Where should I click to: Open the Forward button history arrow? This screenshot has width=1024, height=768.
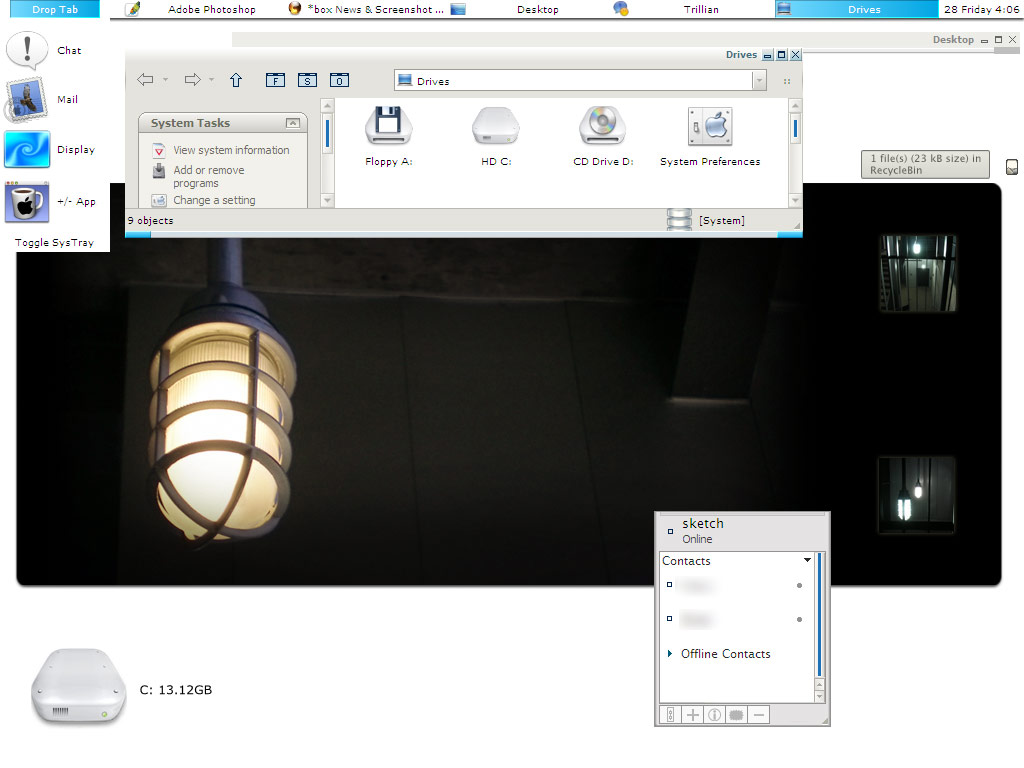pos(212,80)
